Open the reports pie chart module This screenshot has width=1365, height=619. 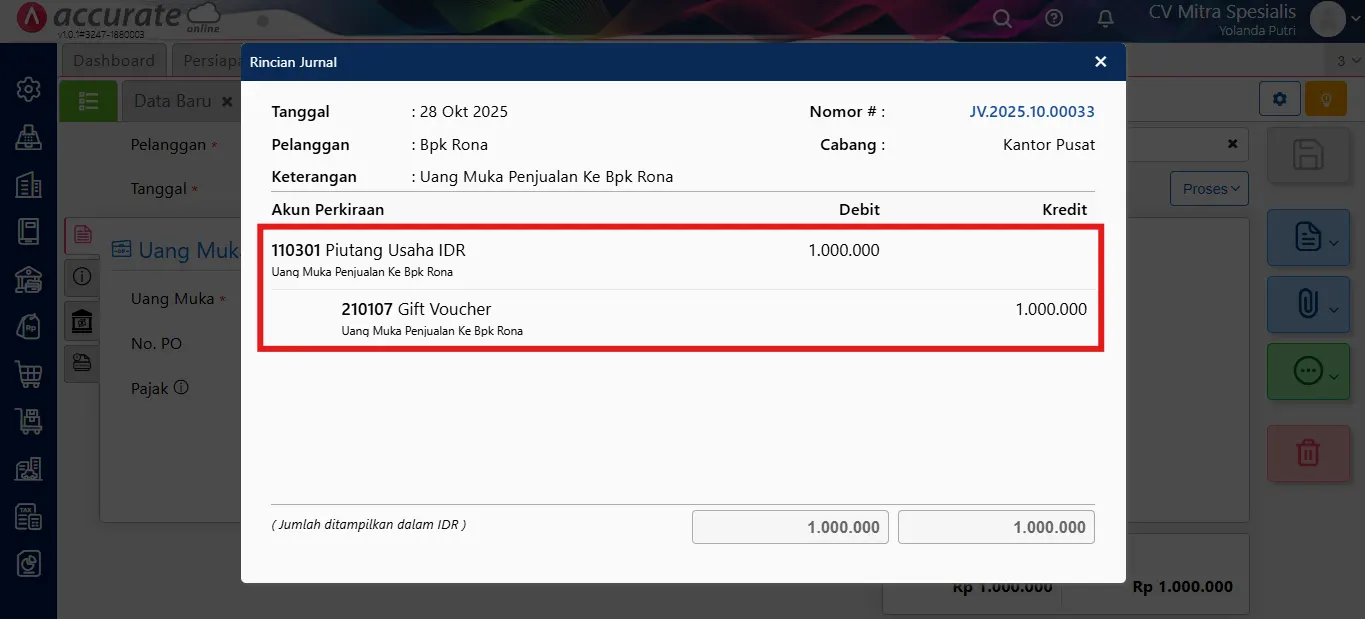tap(28, 564)
